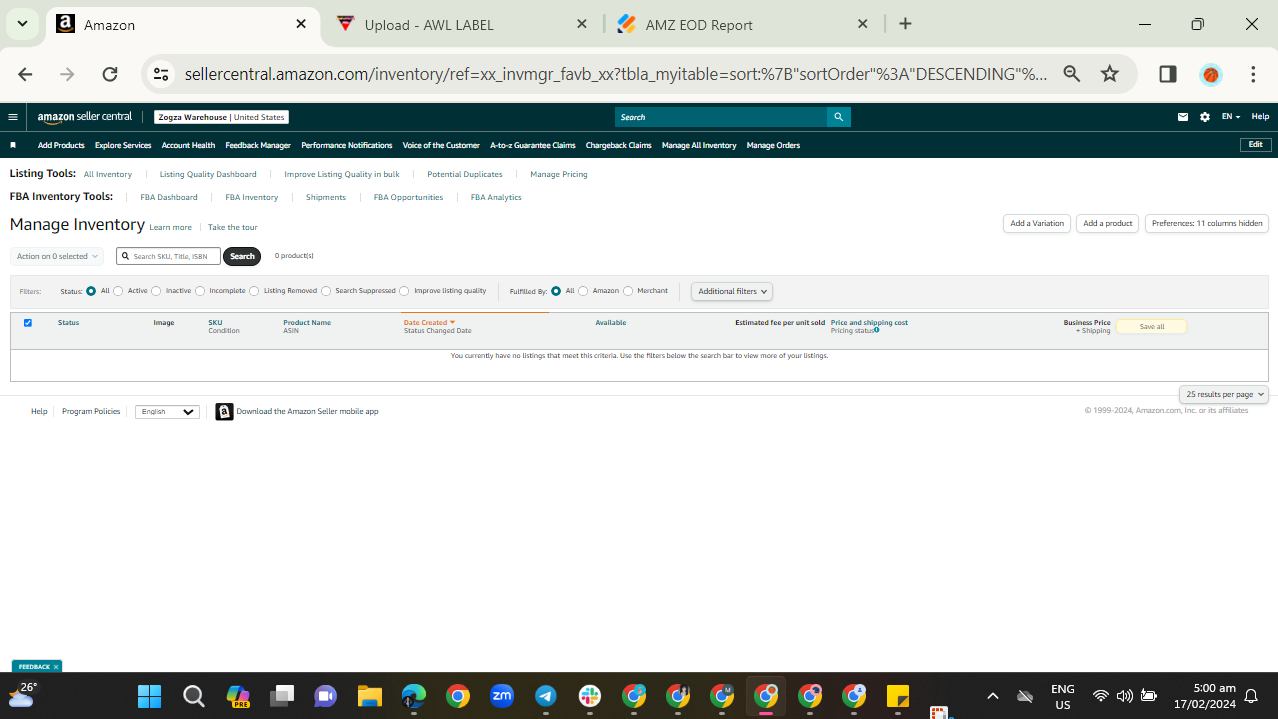Open Performance Notifications in nav bar
This screenshot has height=719, width=1278.
347,145
